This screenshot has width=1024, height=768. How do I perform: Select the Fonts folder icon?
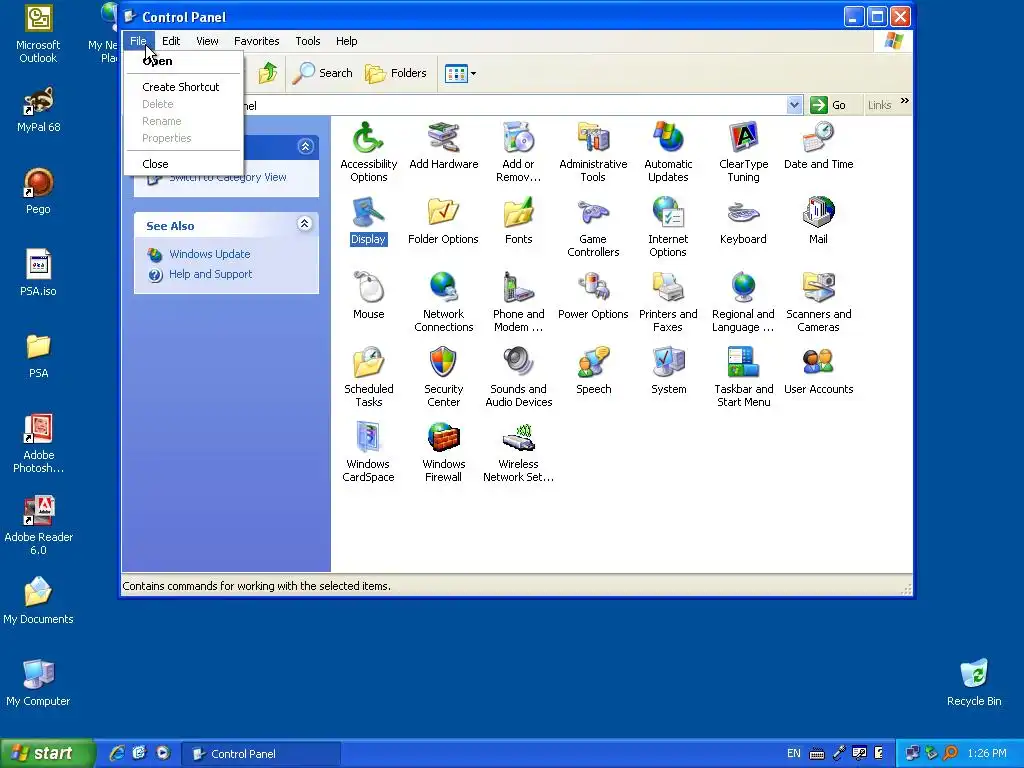pos(519,221)
